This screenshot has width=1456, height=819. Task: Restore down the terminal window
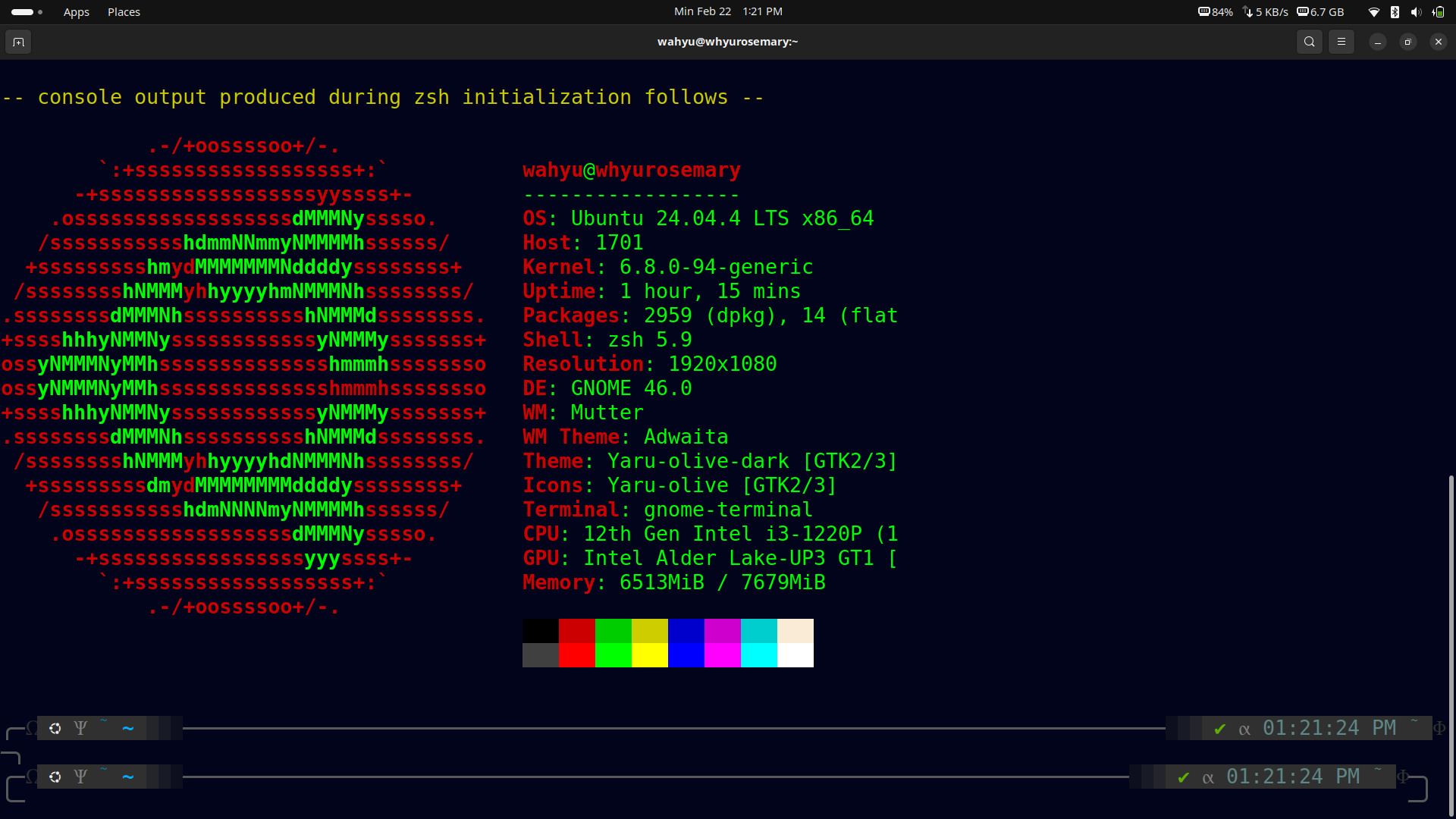point(1407,42)
